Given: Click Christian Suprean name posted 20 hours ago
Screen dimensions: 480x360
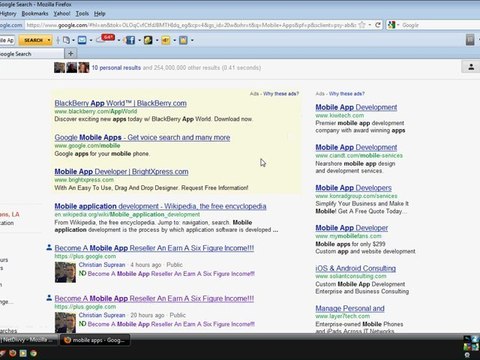Looking at the screenshot, I should (102, 315).
